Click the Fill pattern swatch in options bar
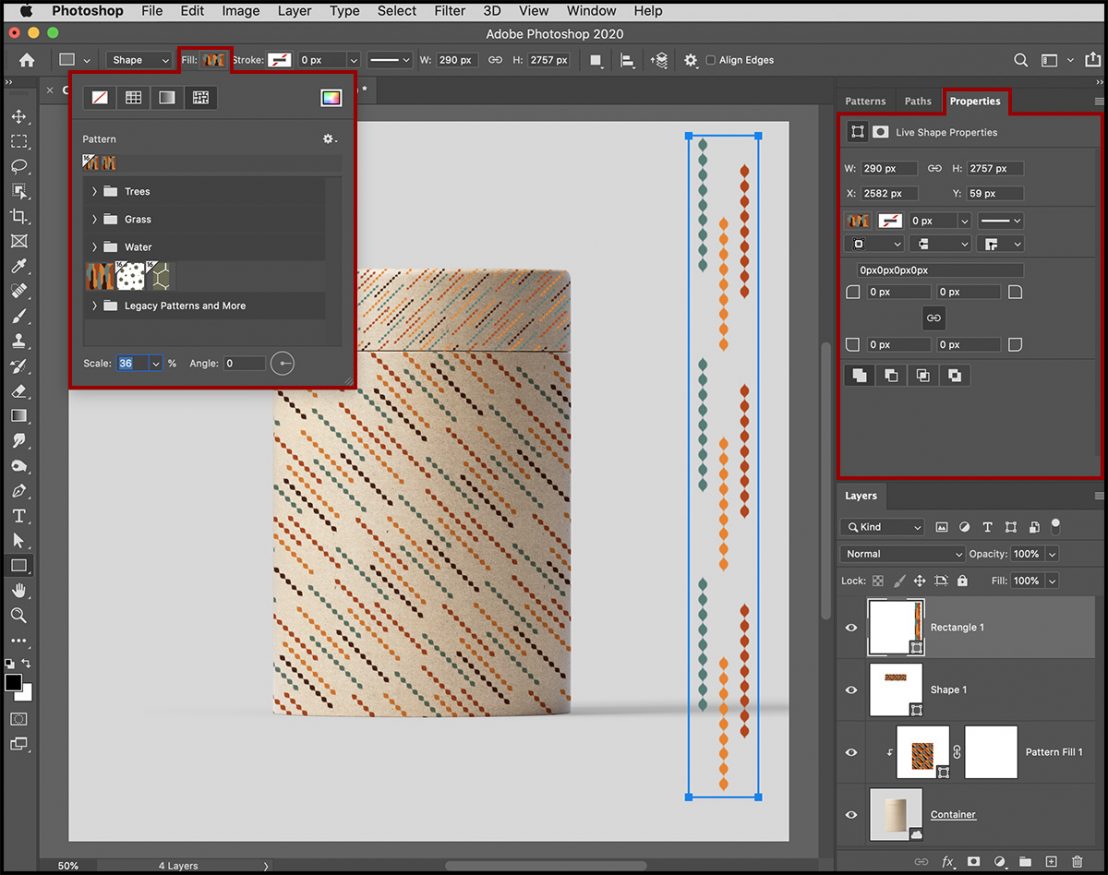The height and width of the screenshot is (875, 1108). point(214,60)
